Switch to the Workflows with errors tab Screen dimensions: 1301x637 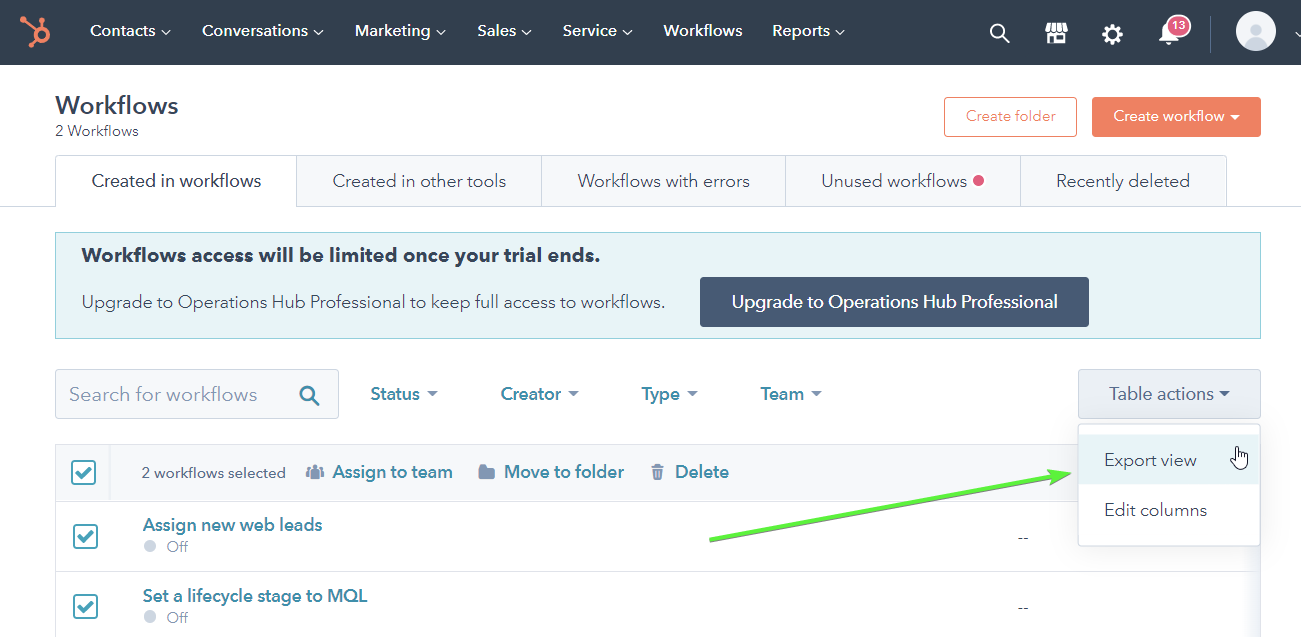662,181
